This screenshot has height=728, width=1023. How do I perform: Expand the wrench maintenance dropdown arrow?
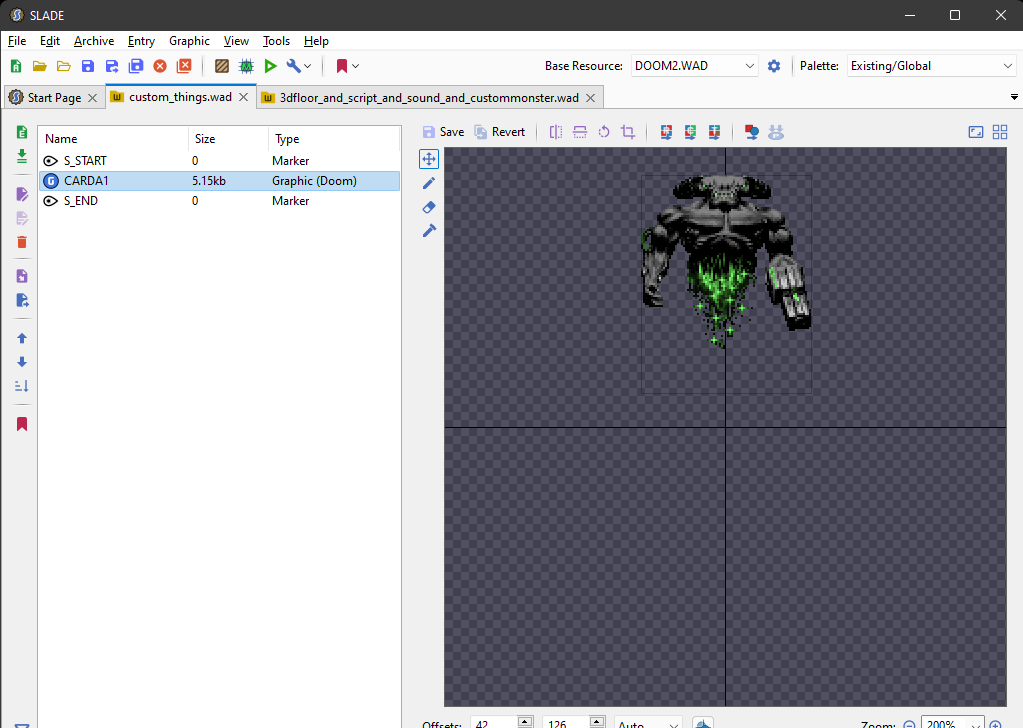pos(308,66)
